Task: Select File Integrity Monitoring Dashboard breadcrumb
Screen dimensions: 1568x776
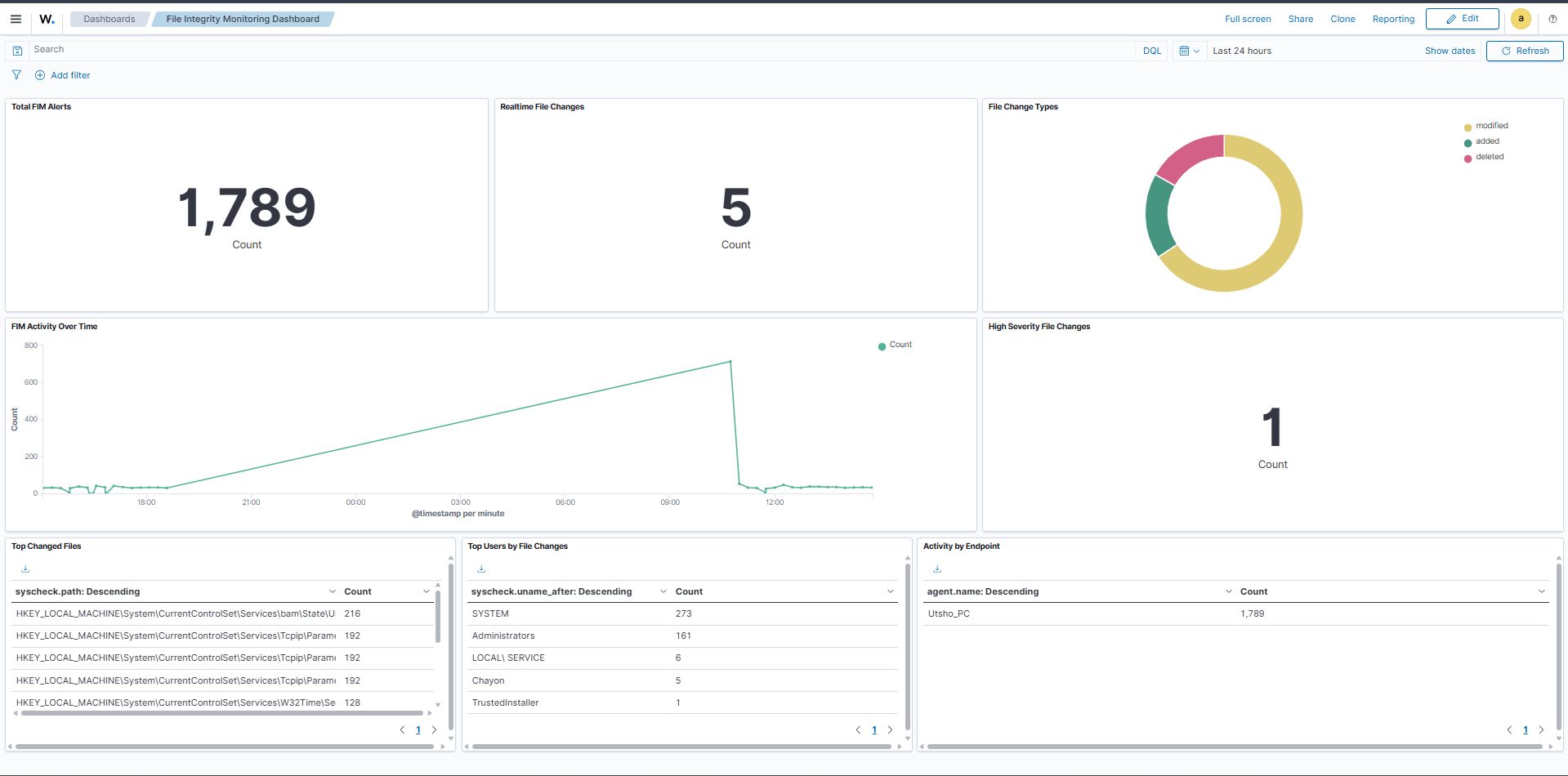Action: pyautogui.click(x=243, y=19)
